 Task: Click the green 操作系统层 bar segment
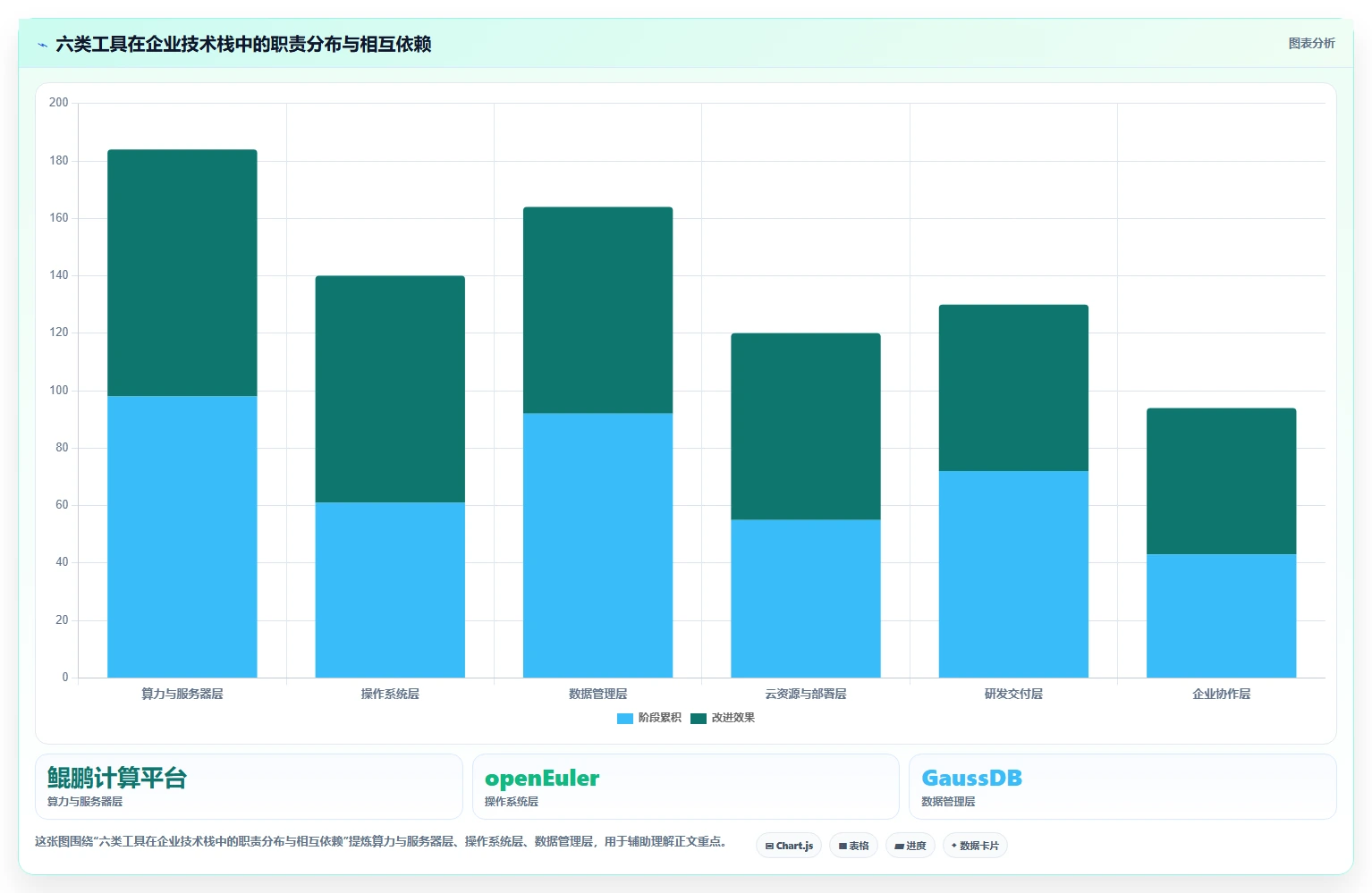(x=390, y=389)
